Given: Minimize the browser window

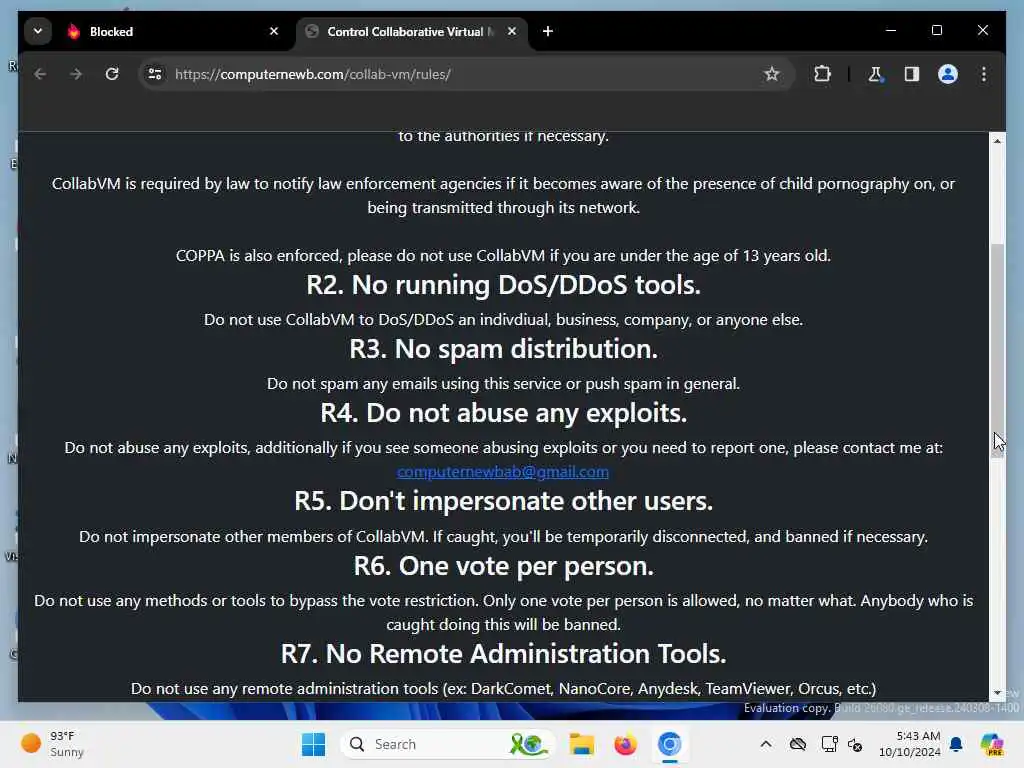Looking at the screenshot, I should click(891, 31).
